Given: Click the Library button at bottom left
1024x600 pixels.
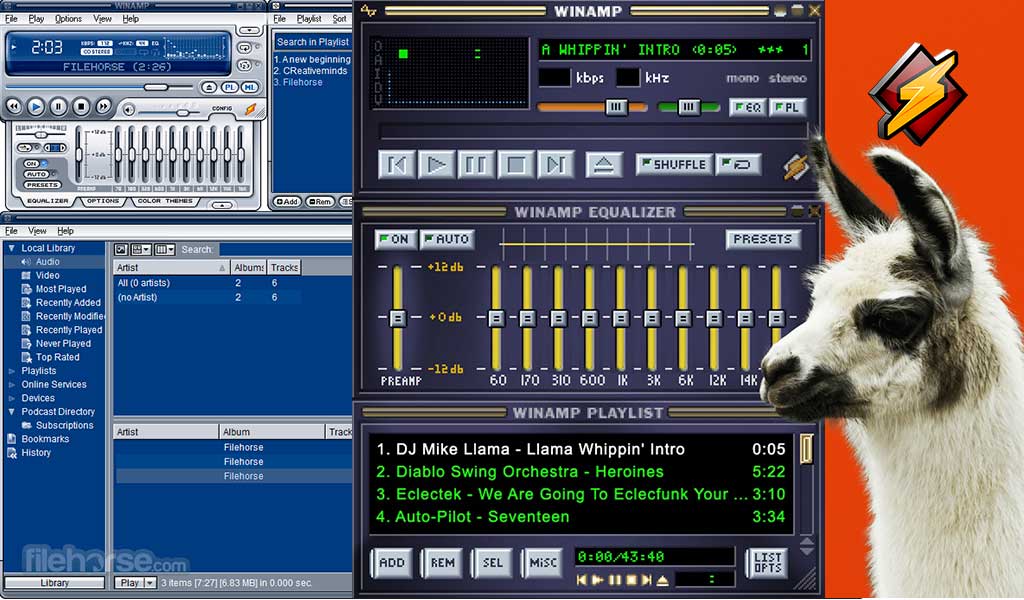Looking at the screenshot, I should pyautogui.click(x=54, y=583).
